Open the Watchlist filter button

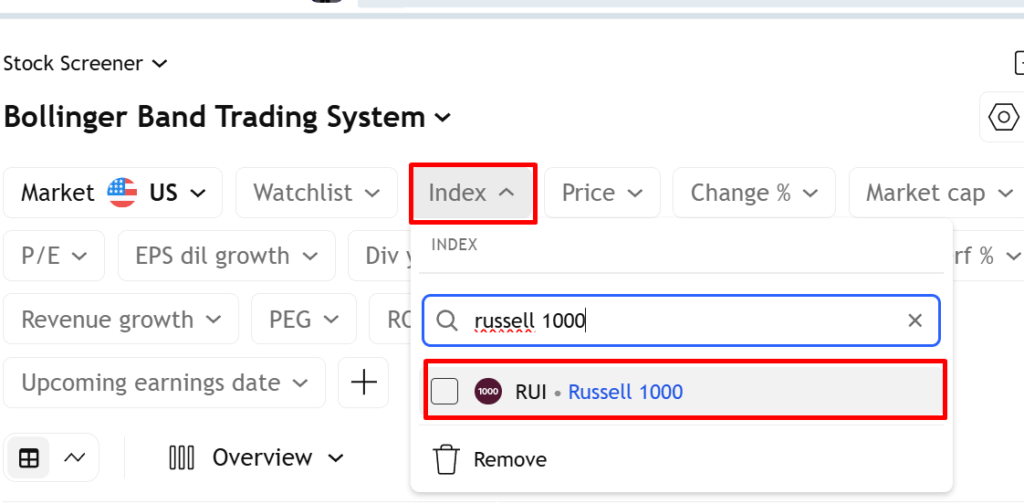[316, 193]
